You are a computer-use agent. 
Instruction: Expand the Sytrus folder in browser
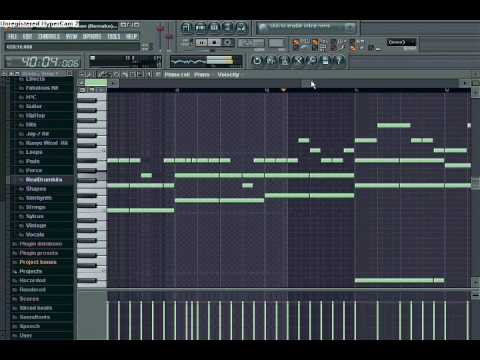click(35, 216)
